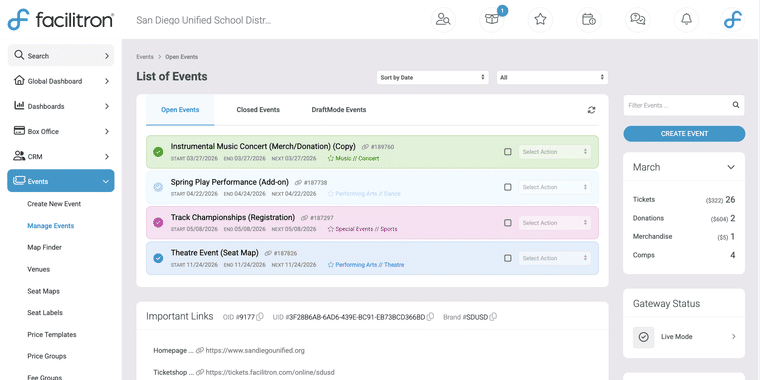Click the refresh icon in events list
Viewport: 760px width, 380px height.
(x=591, y=110)
